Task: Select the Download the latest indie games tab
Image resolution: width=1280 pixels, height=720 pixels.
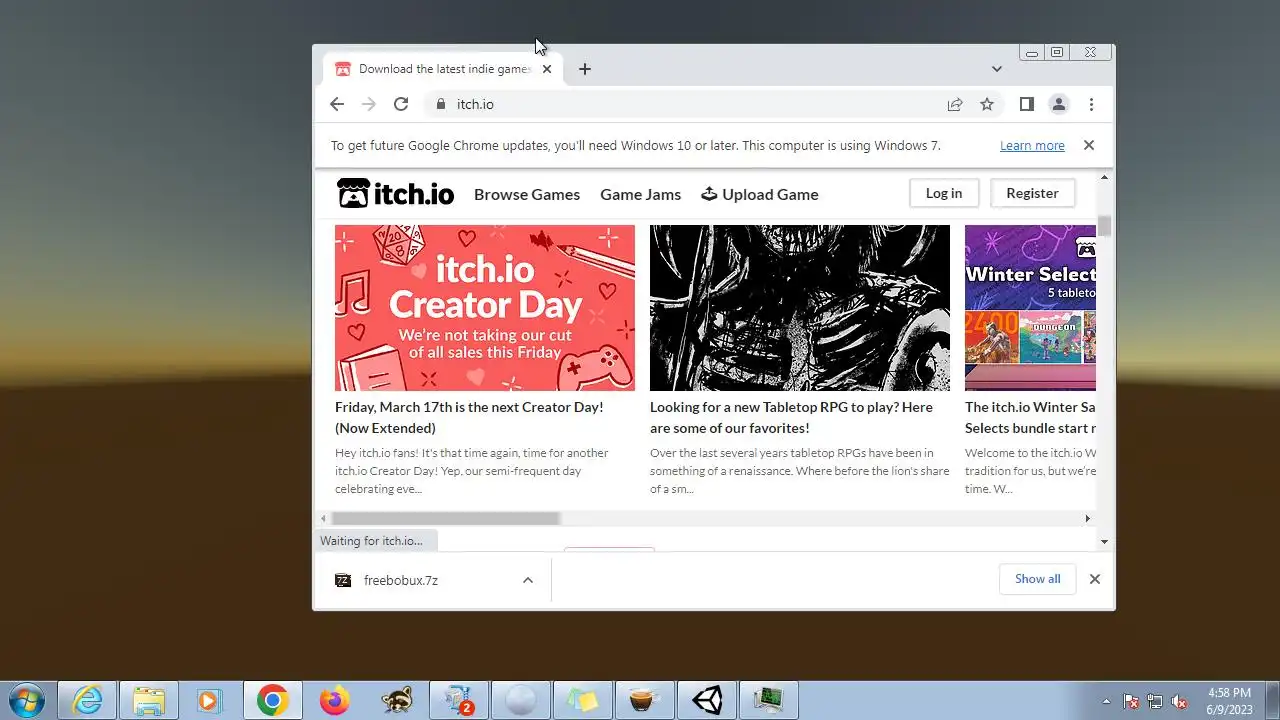Action: tap(443, 69)
